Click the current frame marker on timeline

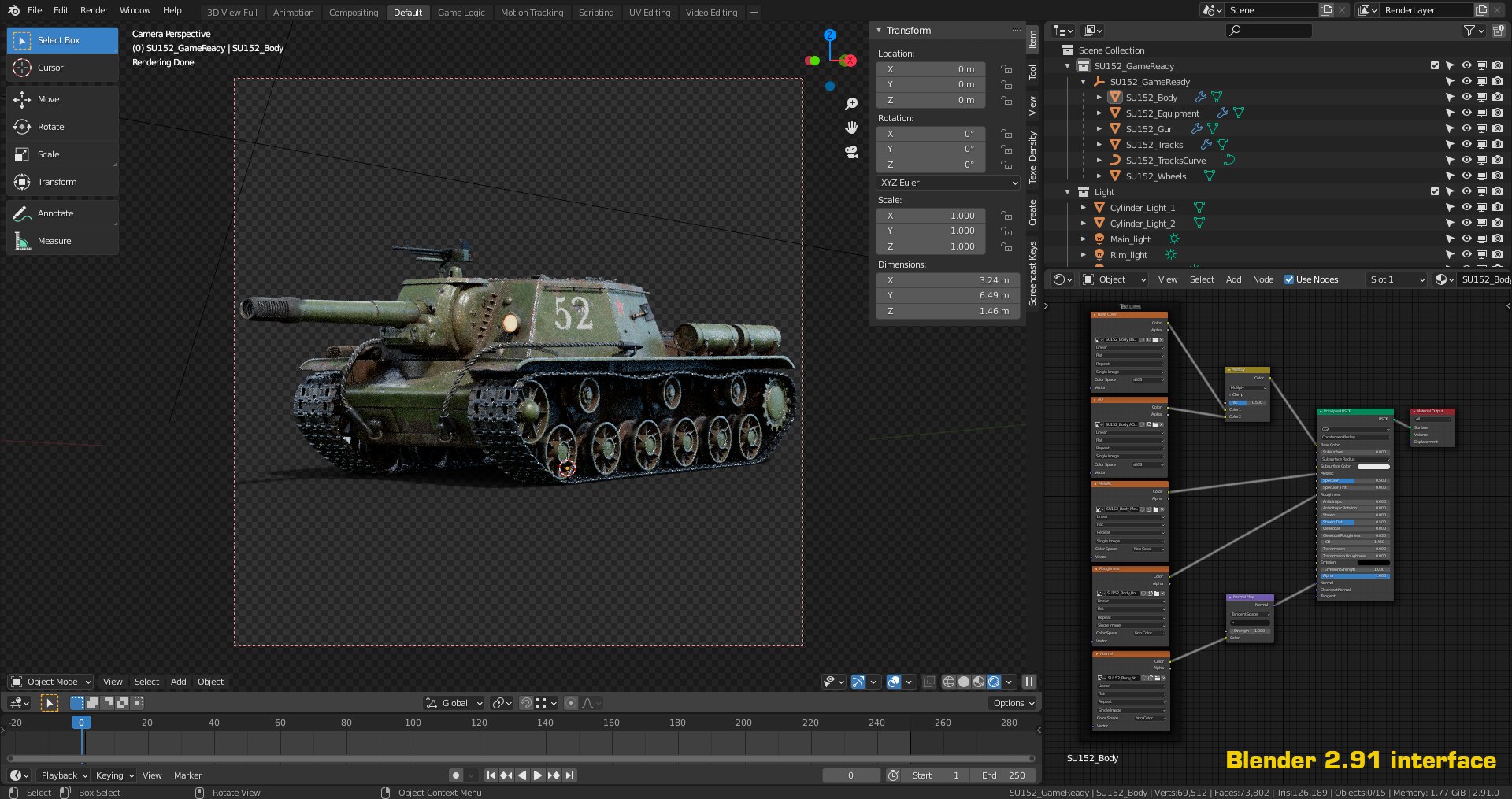point(81,723)
